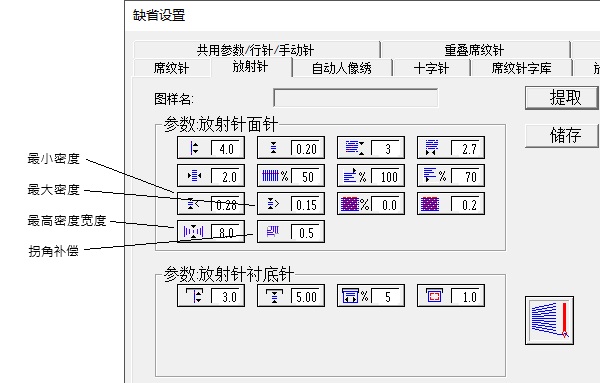This screenshot has width=600, height=383.
Task: Select the 十字针 tab
Action: 431,68
